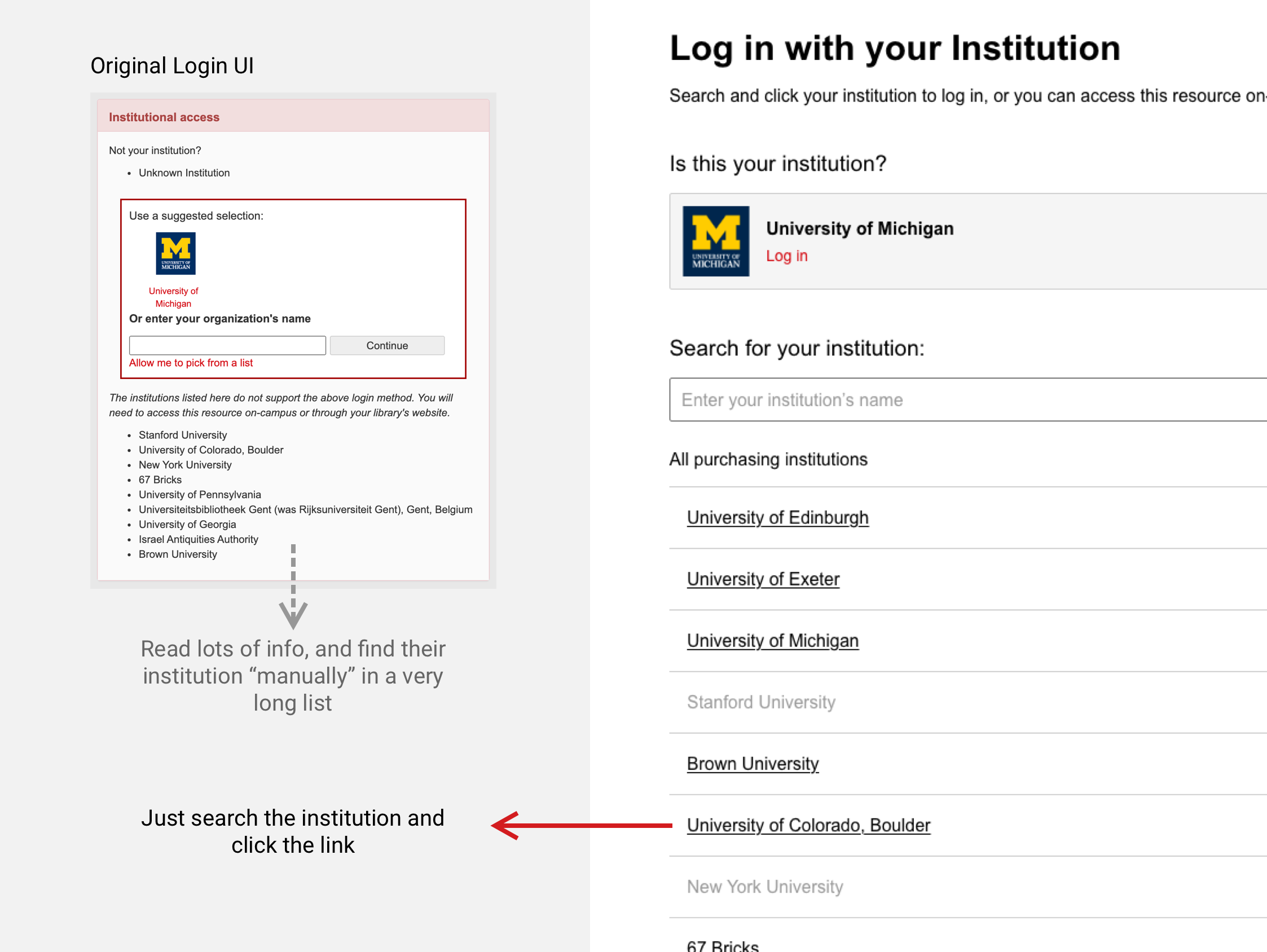The image size is (1267, 952).
Task: Click 'New York University' bullet in original list
Action: [185, 465]
